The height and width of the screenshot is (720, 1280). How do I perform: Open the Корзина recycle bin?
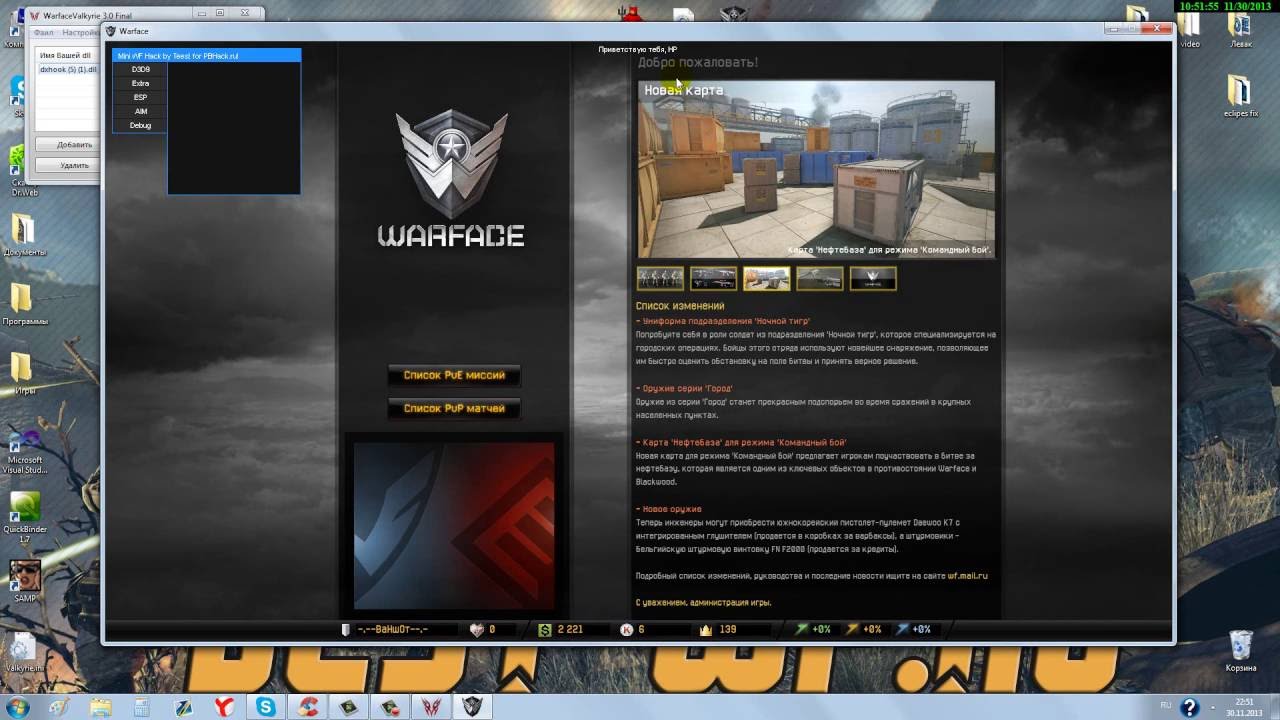pyautogui.click(x=1240, y=651)
